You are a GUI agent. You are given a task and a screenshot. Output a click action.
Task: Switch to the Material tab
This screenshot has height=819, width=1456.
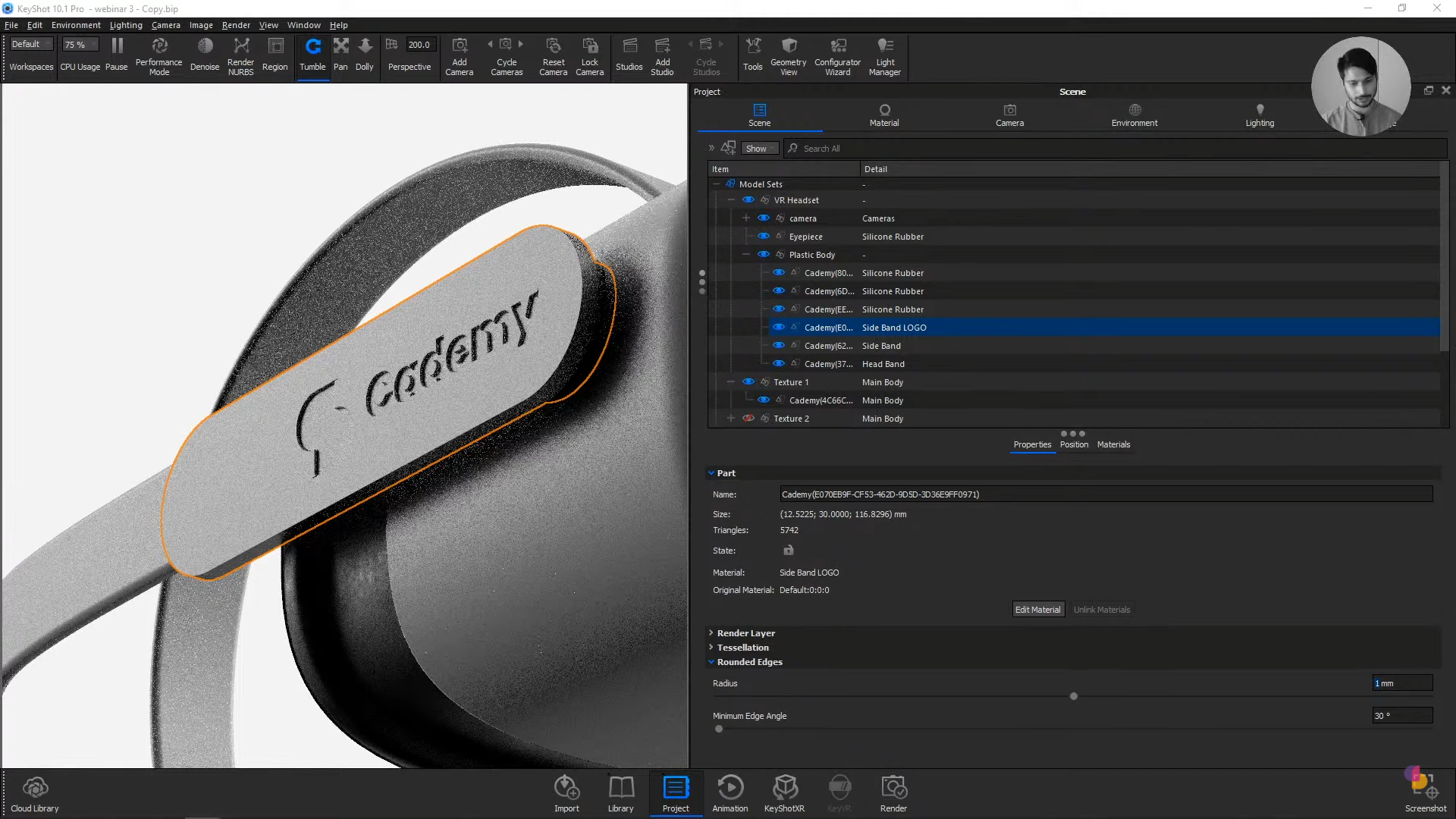pyautogui.click(x=884, y=115)
